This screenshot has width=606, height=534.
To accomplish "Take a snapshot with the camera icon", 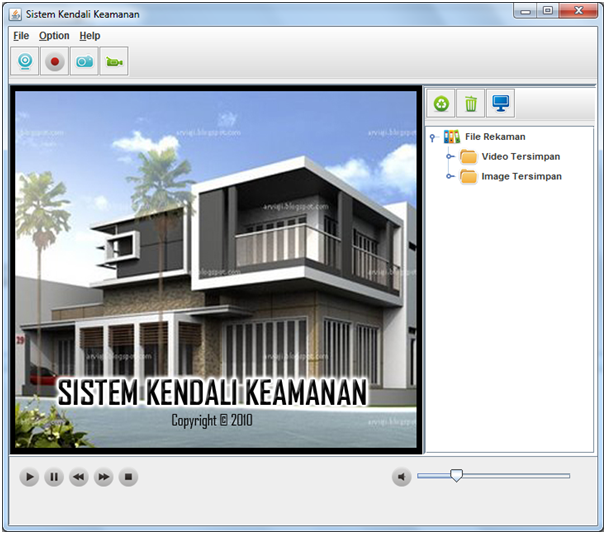I will click(x=85, y=62).
